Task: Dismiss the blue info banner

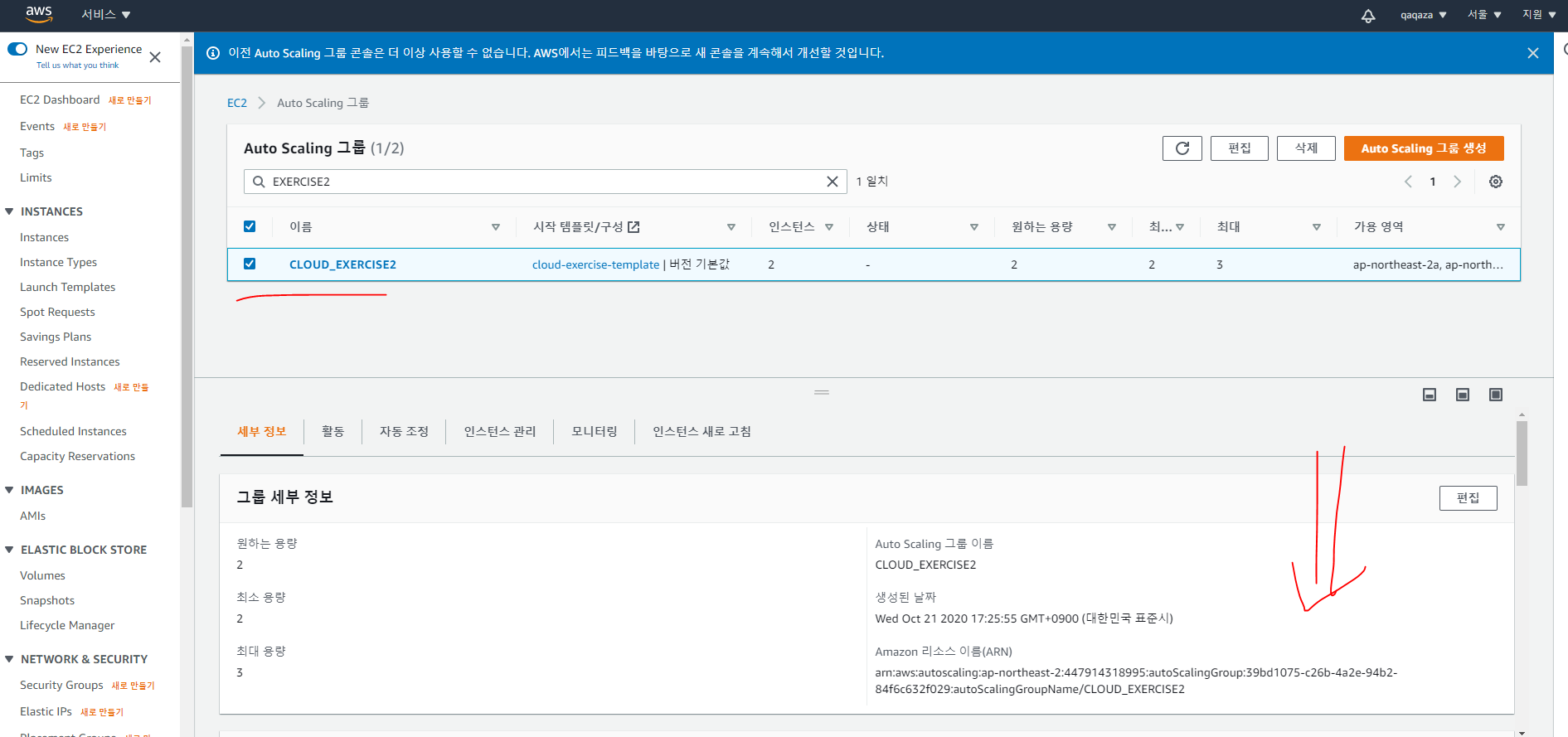Action: click(1532, 53)
